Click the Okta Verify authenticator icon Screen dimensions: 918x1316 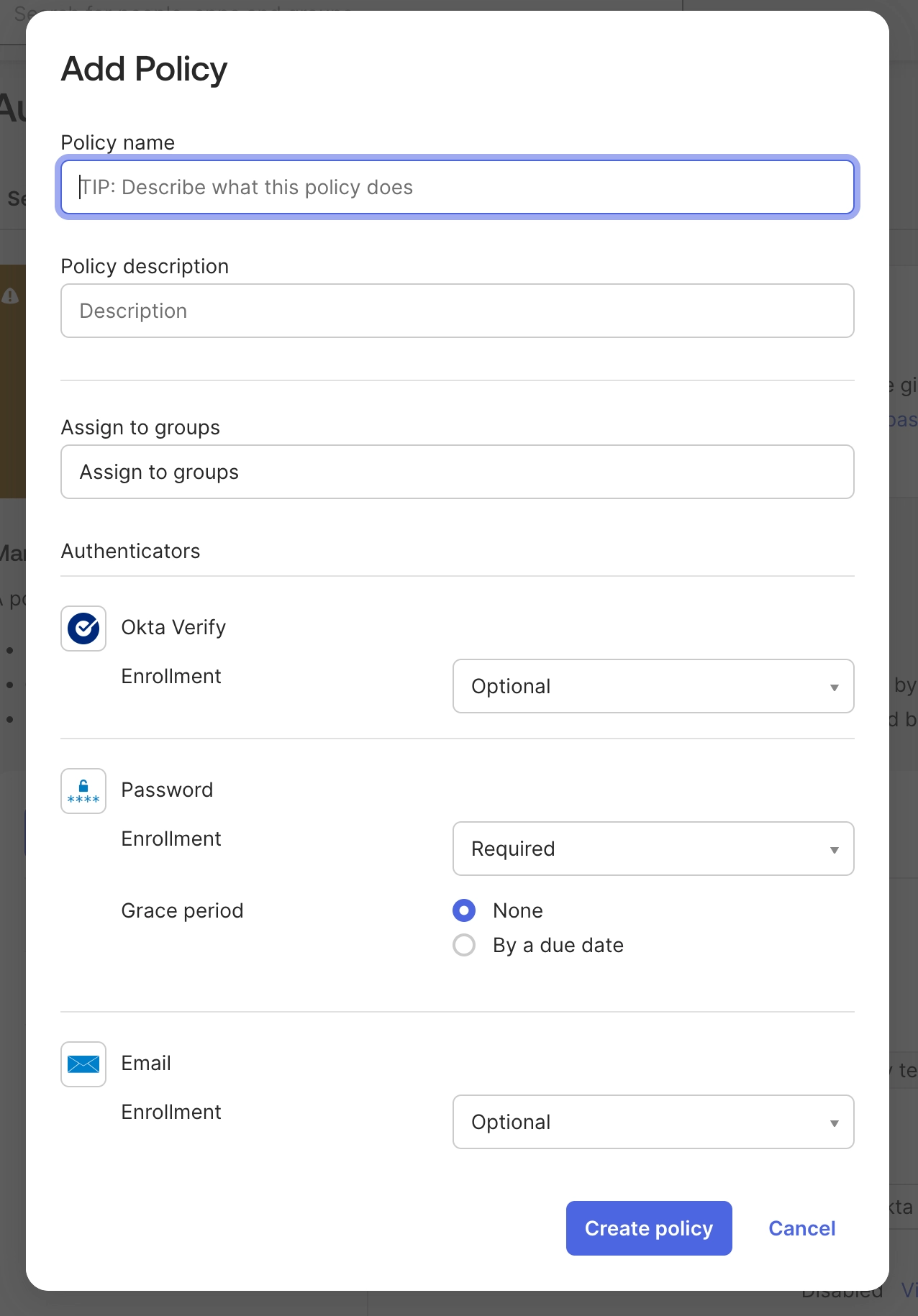83,629
